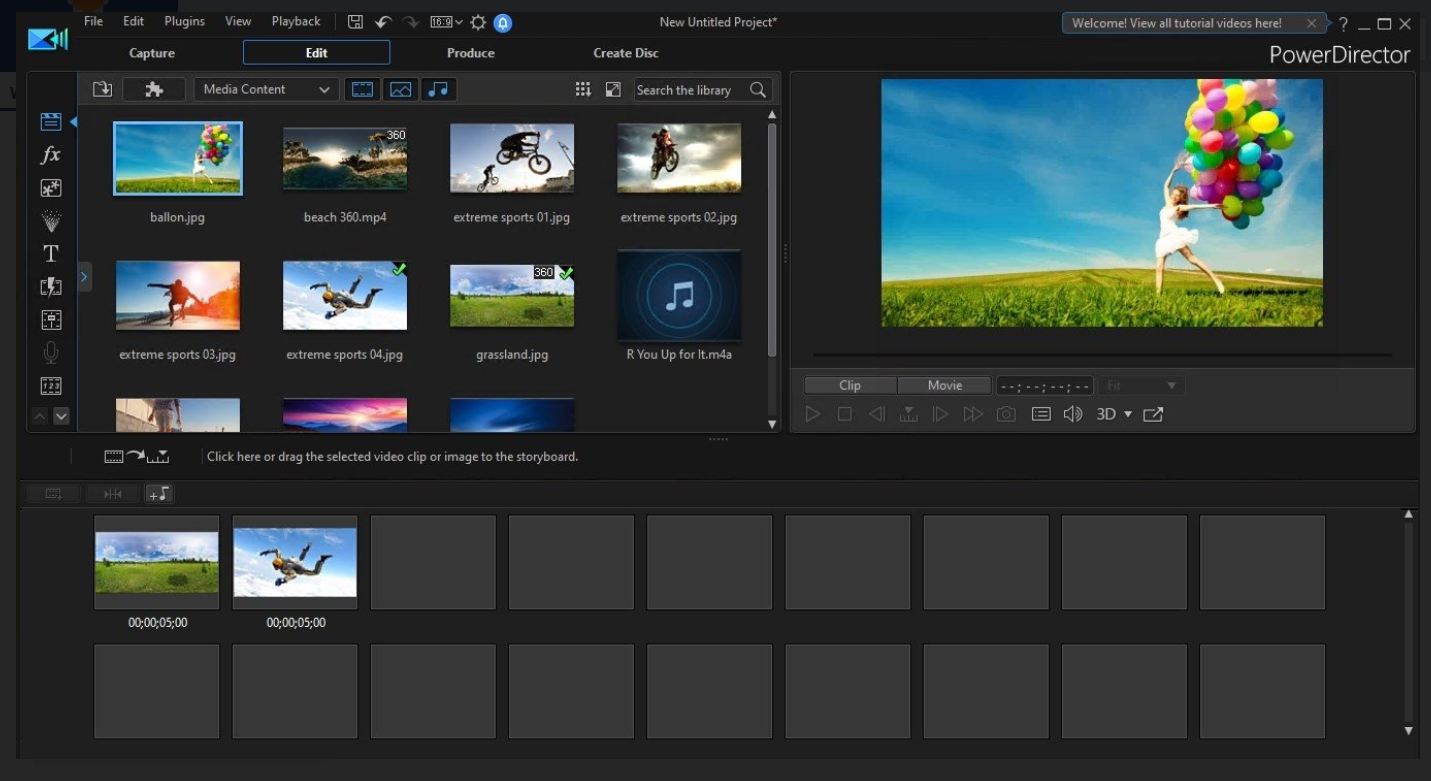
Task: Open preview quality/display options icon
Action: click(1041, 414)
